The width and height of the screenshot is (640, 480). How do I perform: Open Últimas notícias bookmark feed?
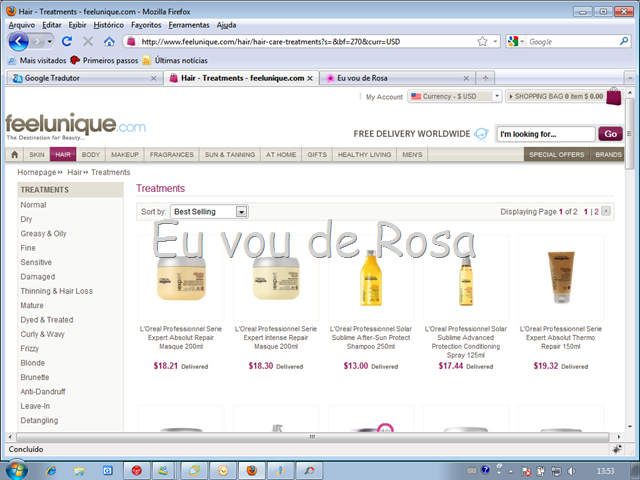175,60
